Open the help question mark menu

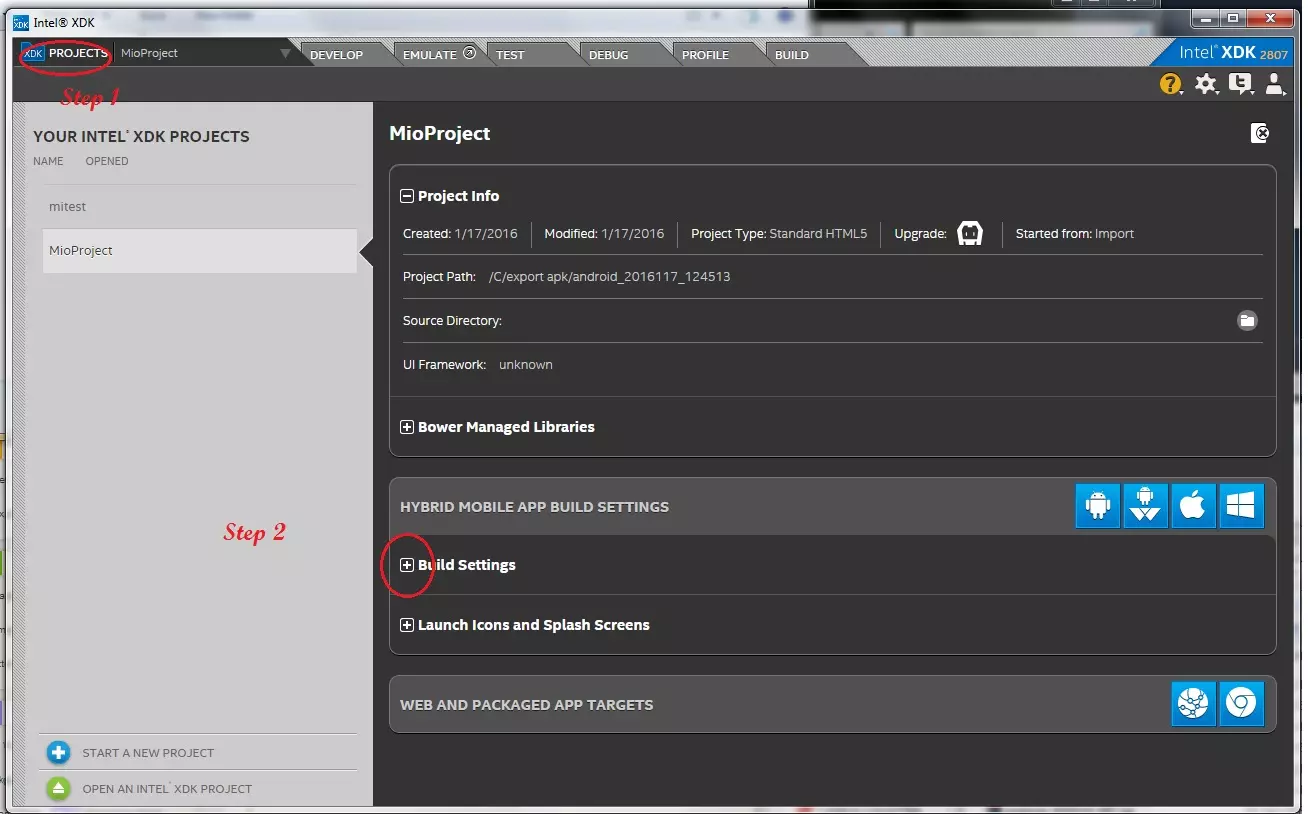pyautogui.click(x=1170, y=84)
